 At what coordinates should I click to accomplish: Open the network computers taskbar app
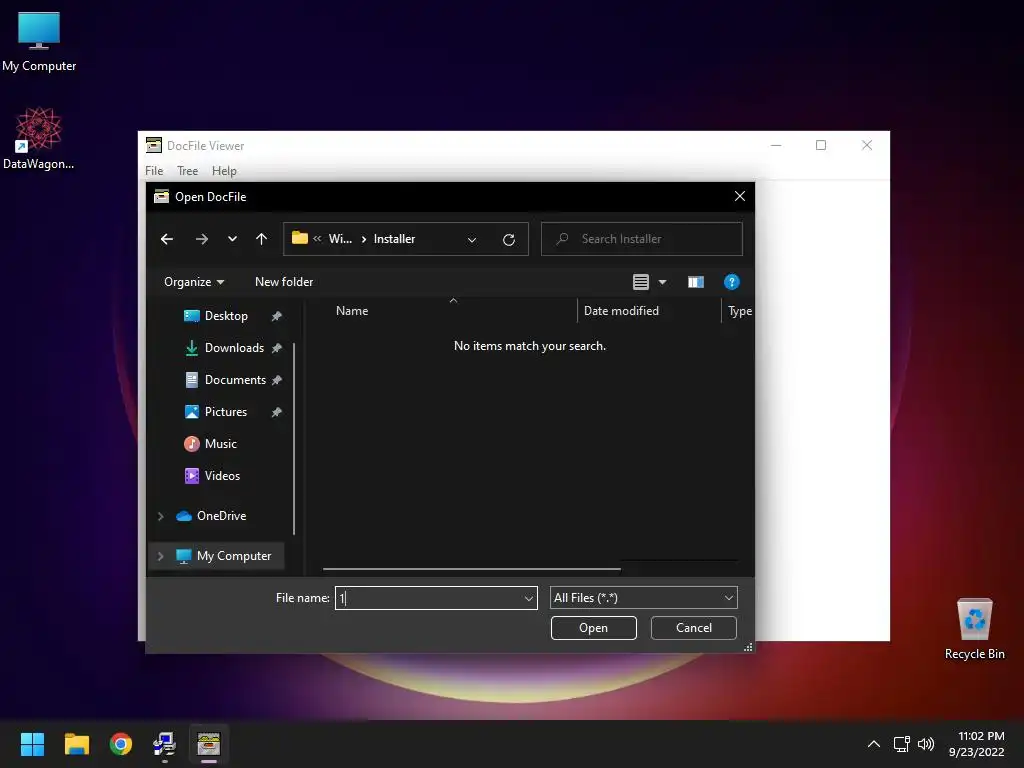point(165,744)
